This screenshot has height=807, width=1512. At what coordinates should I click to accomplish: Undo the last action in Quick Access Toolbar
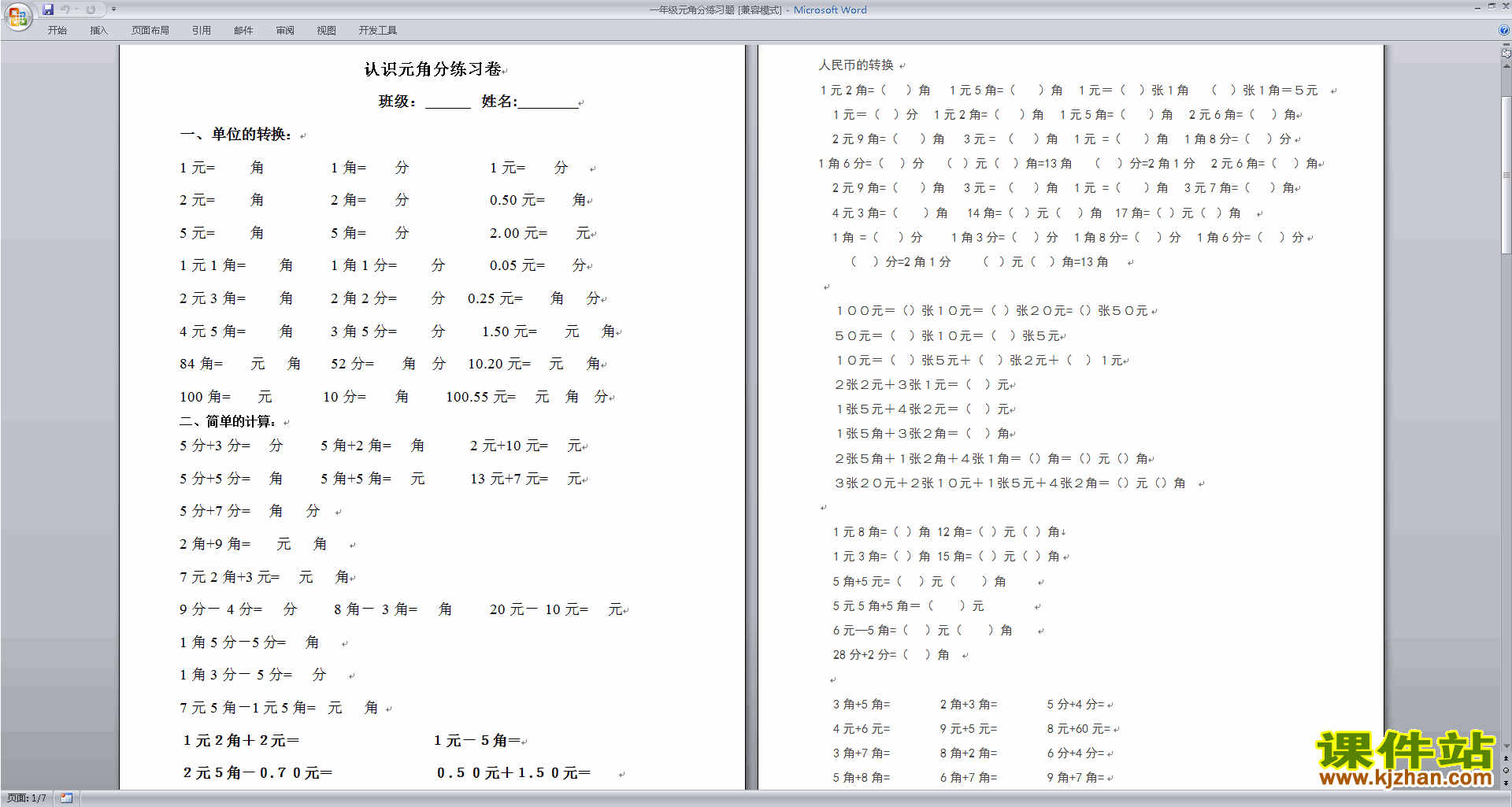pos(65,9)
